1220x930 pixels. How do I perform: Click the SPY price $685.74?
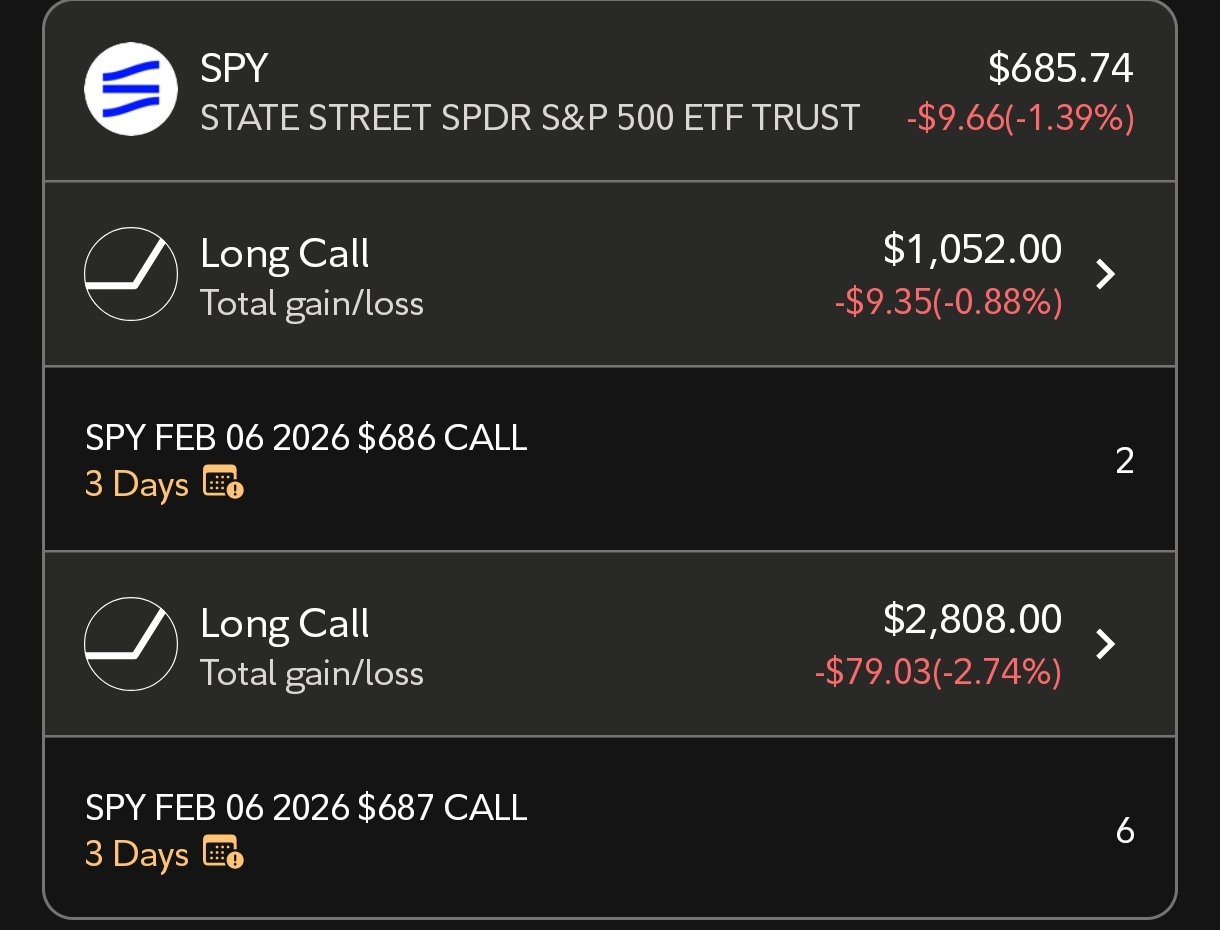tap(1060, 68)
